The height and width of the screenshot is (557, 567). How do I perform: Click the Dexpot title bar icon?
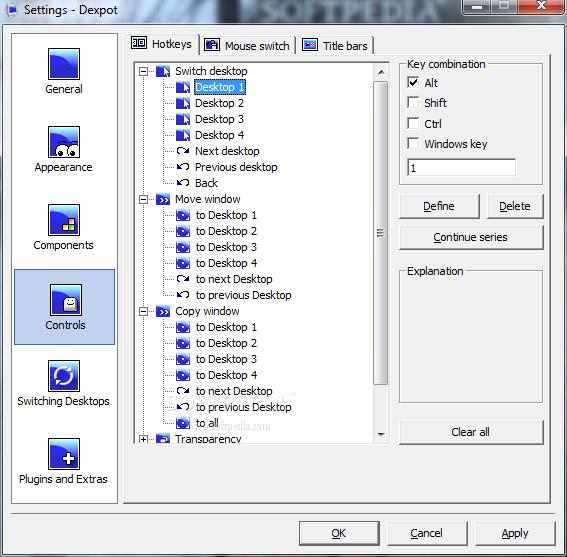pyautogui.click(x=12, y=10)
